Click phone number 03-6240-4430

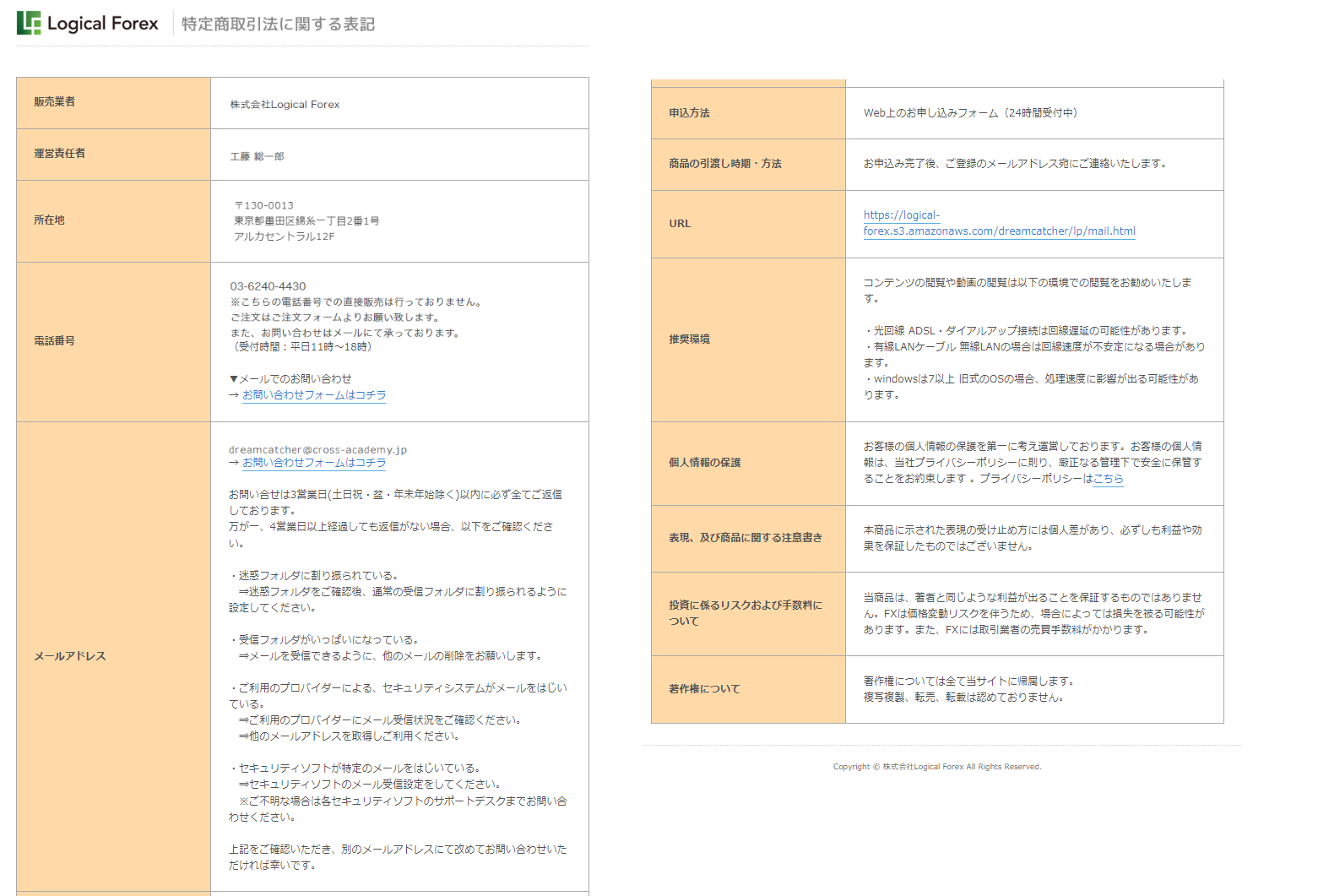coord(268,286)
